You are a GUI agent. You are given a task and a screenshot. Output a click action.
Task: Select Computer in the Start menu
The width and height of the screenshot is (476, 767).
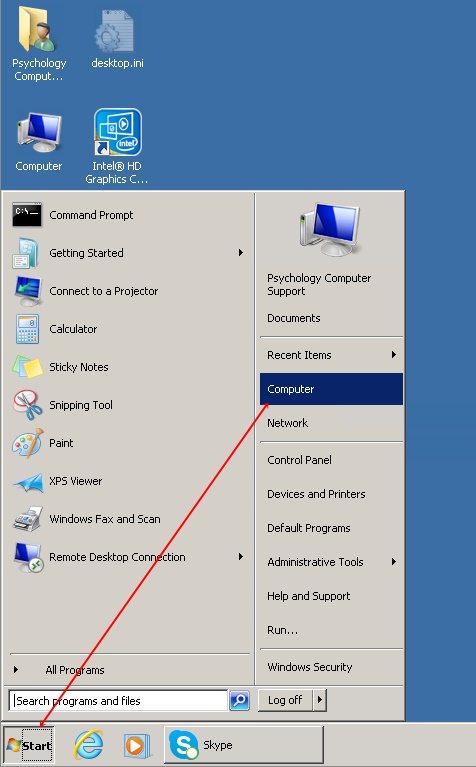click(331, 389)
